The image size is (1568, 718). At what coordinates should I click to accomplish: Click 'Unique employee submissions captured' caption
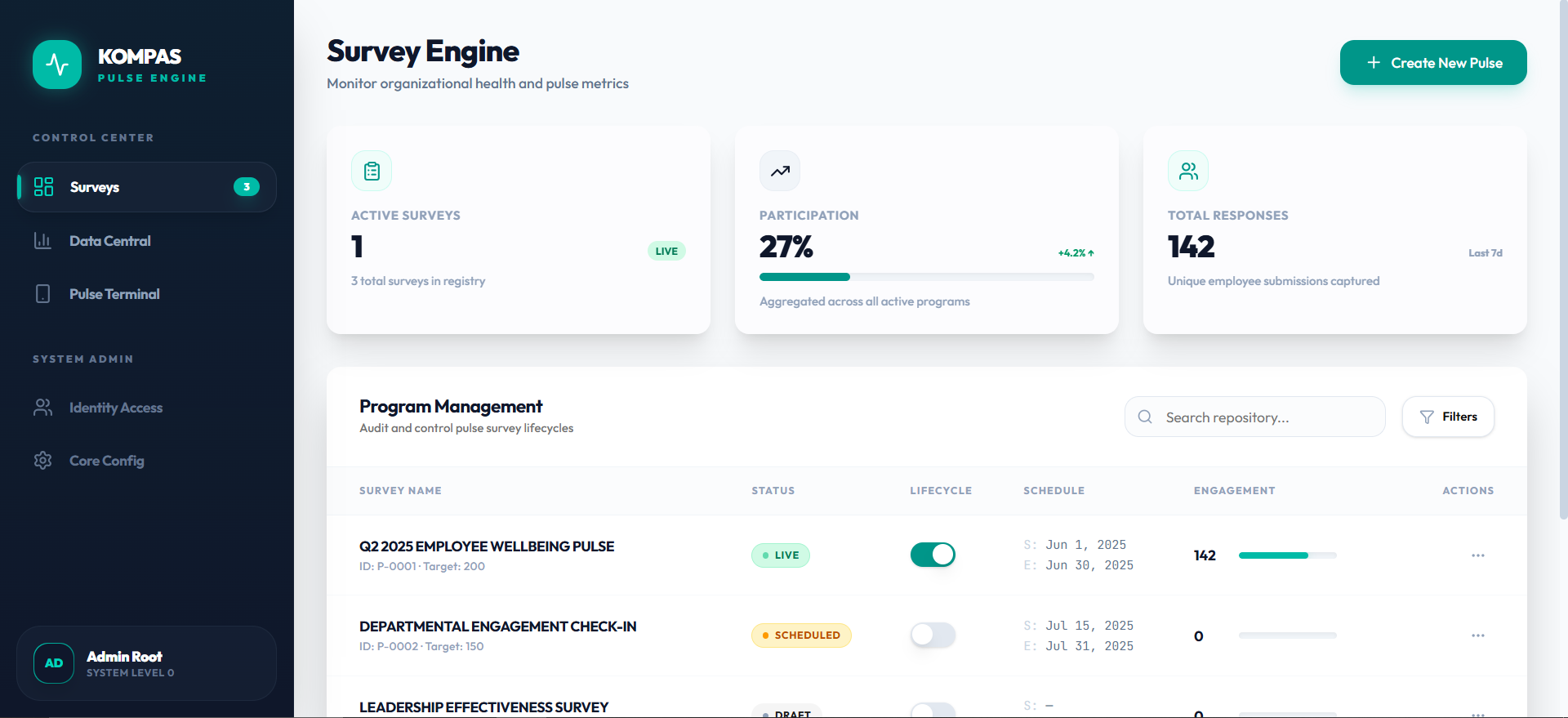tap(1274, 281)
